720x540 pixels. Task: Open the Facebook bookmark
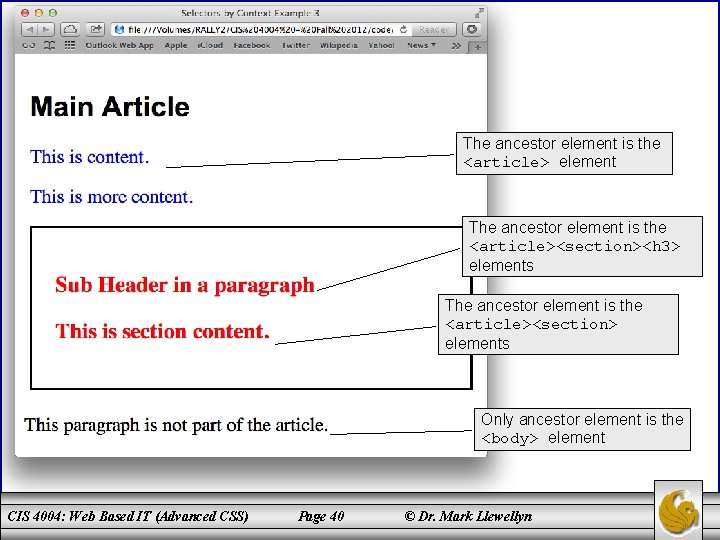tap(252, 45)
